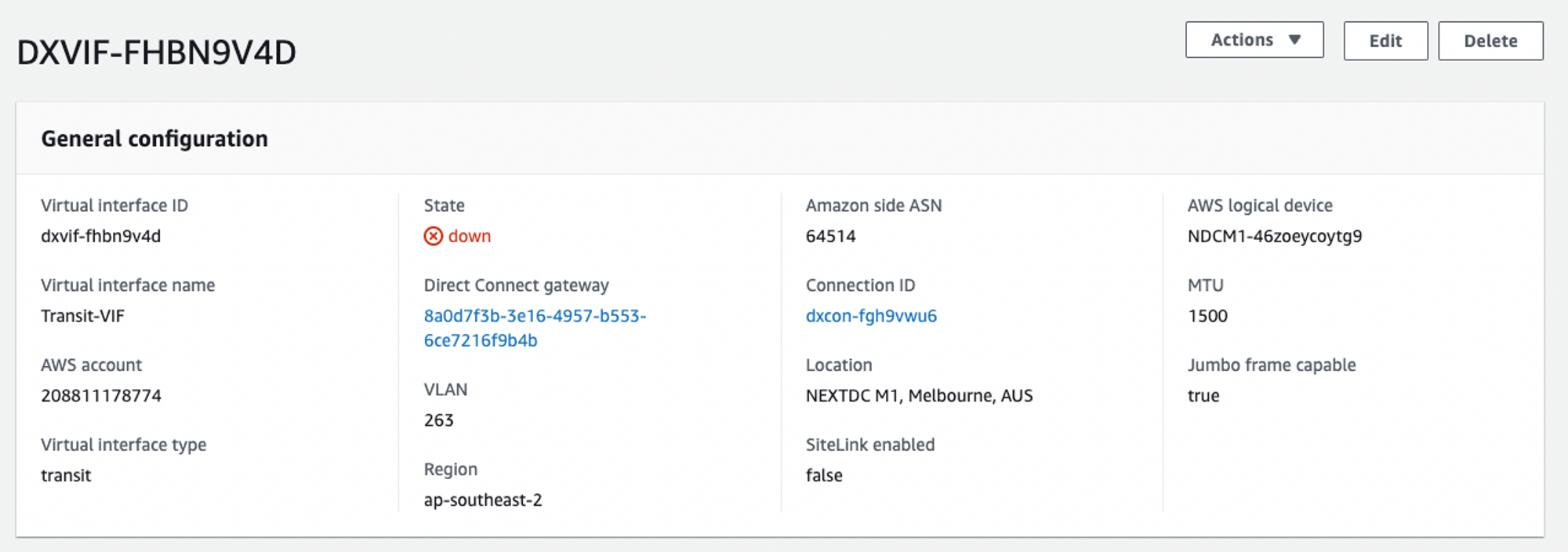
Task: Click the Edit button
Action: click(1385, 41)
